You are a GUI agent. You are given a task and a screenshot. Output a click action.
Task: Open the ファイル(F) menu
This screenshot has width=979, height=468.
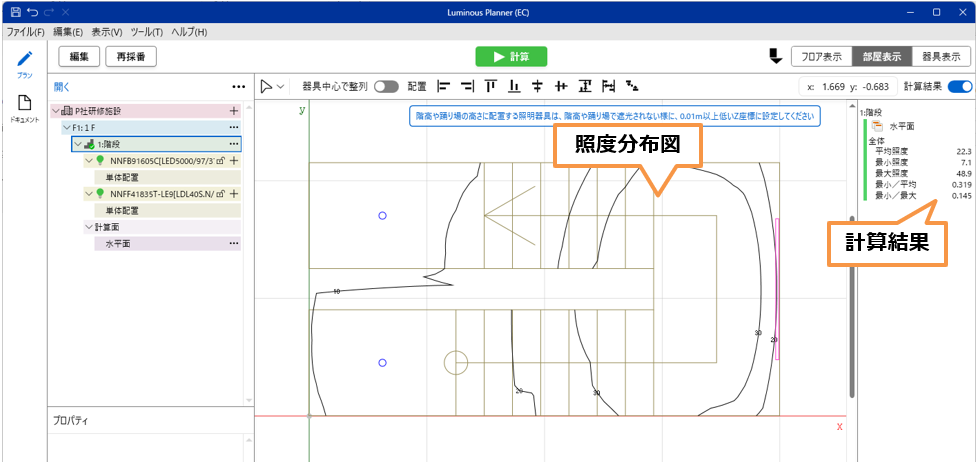(26, 32)
